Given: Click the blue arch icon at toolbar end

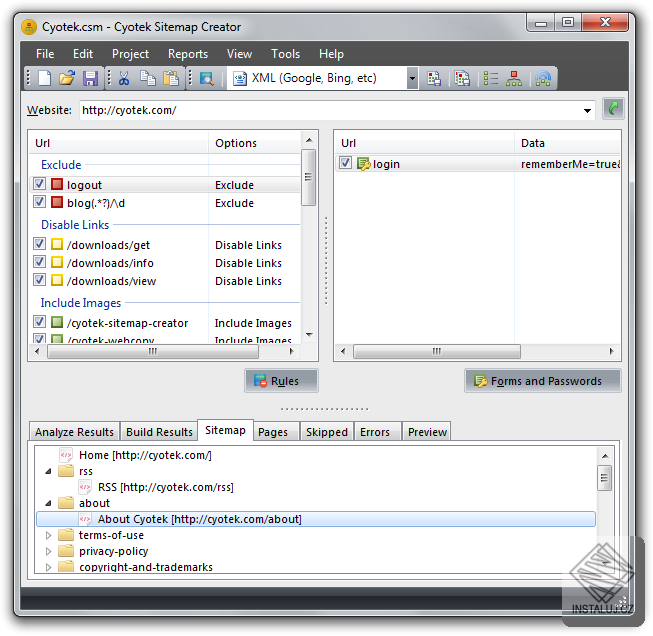Looking at the screenshot, I should click(543, 78).
